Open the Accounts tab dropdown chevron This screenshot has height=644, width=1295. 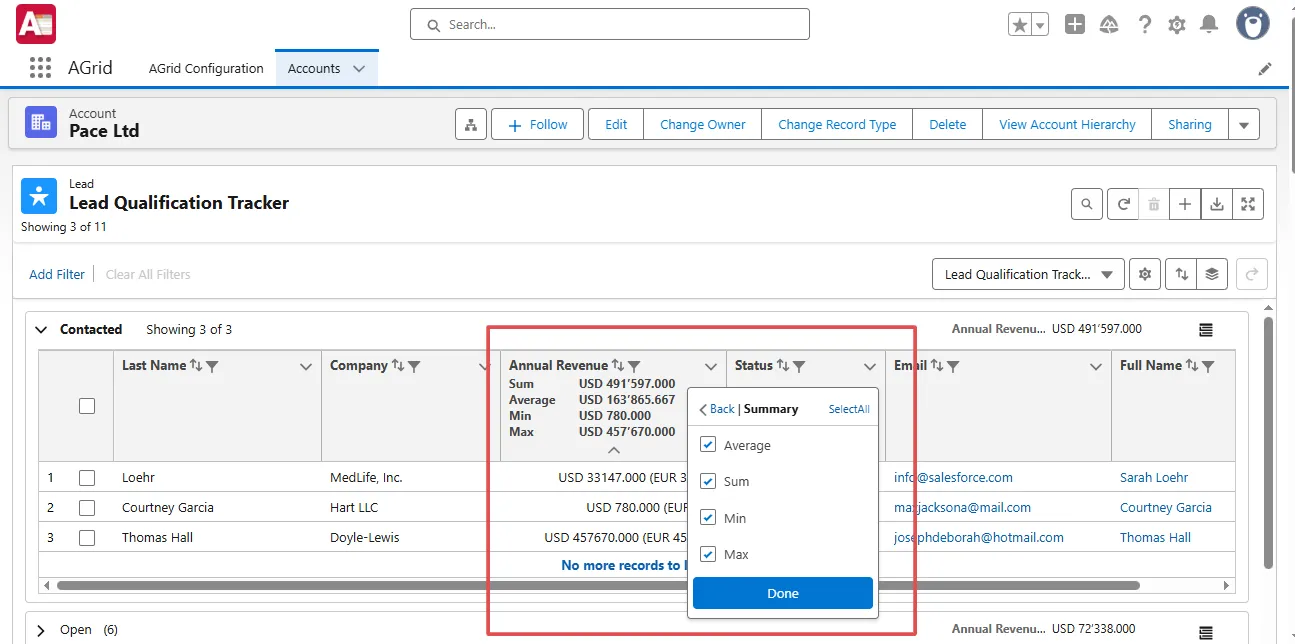point(359,69)
